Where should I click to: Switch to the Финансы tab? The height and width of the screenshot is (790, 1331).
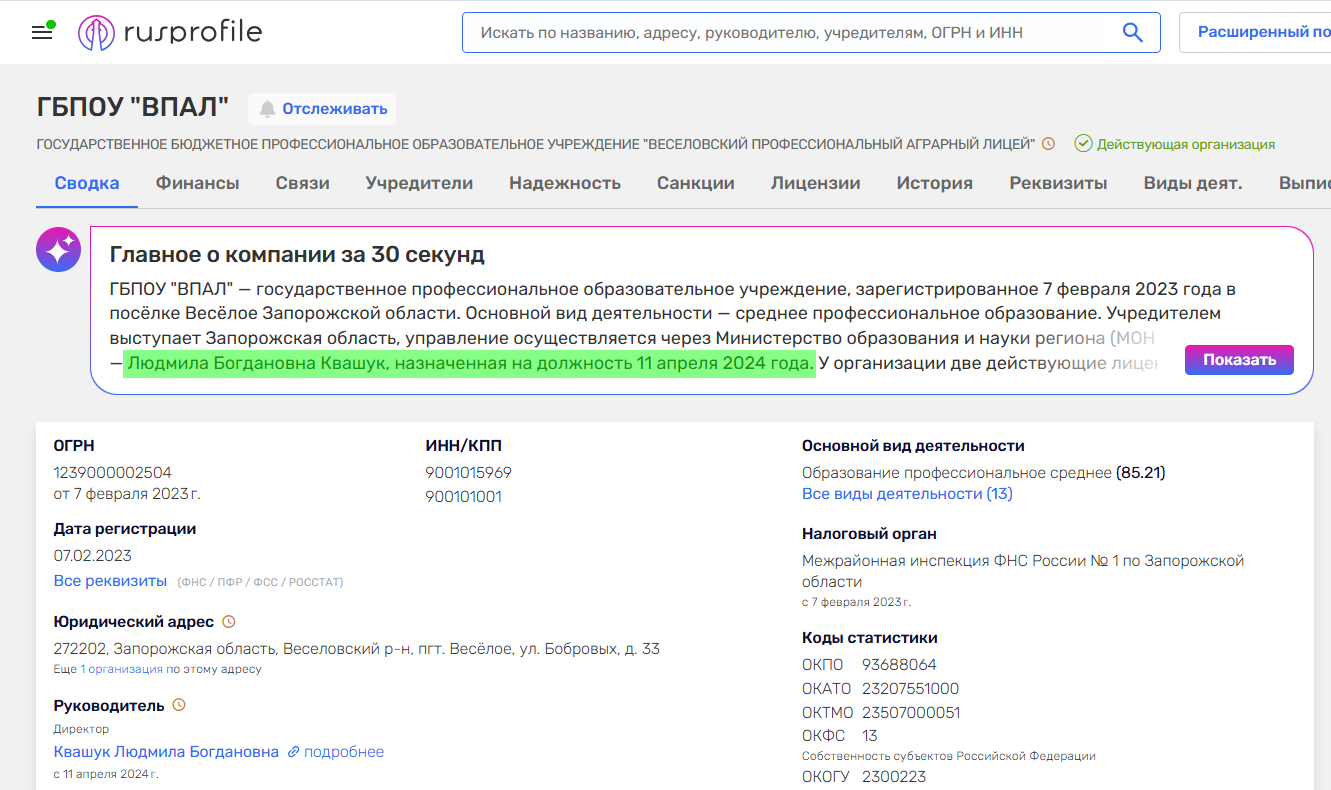pyautogui.click(x=197, y=183)
